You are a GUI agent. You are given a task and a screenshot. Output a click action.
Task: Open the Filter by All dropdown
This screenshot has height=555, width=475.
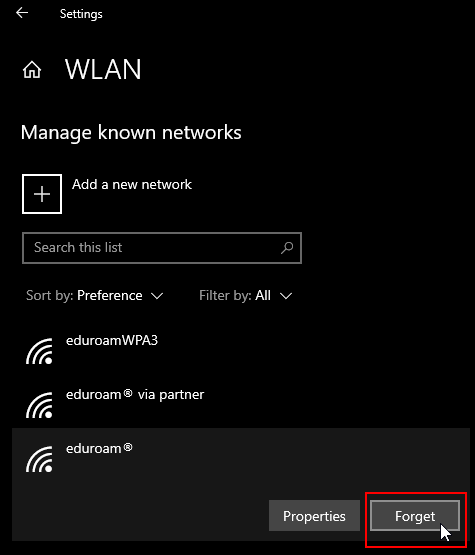click(246, 296)
